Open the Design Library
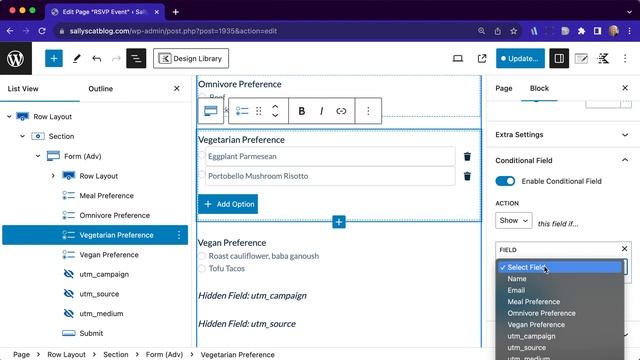This screenshot has width=640, height=360. (x=191, y=58)
